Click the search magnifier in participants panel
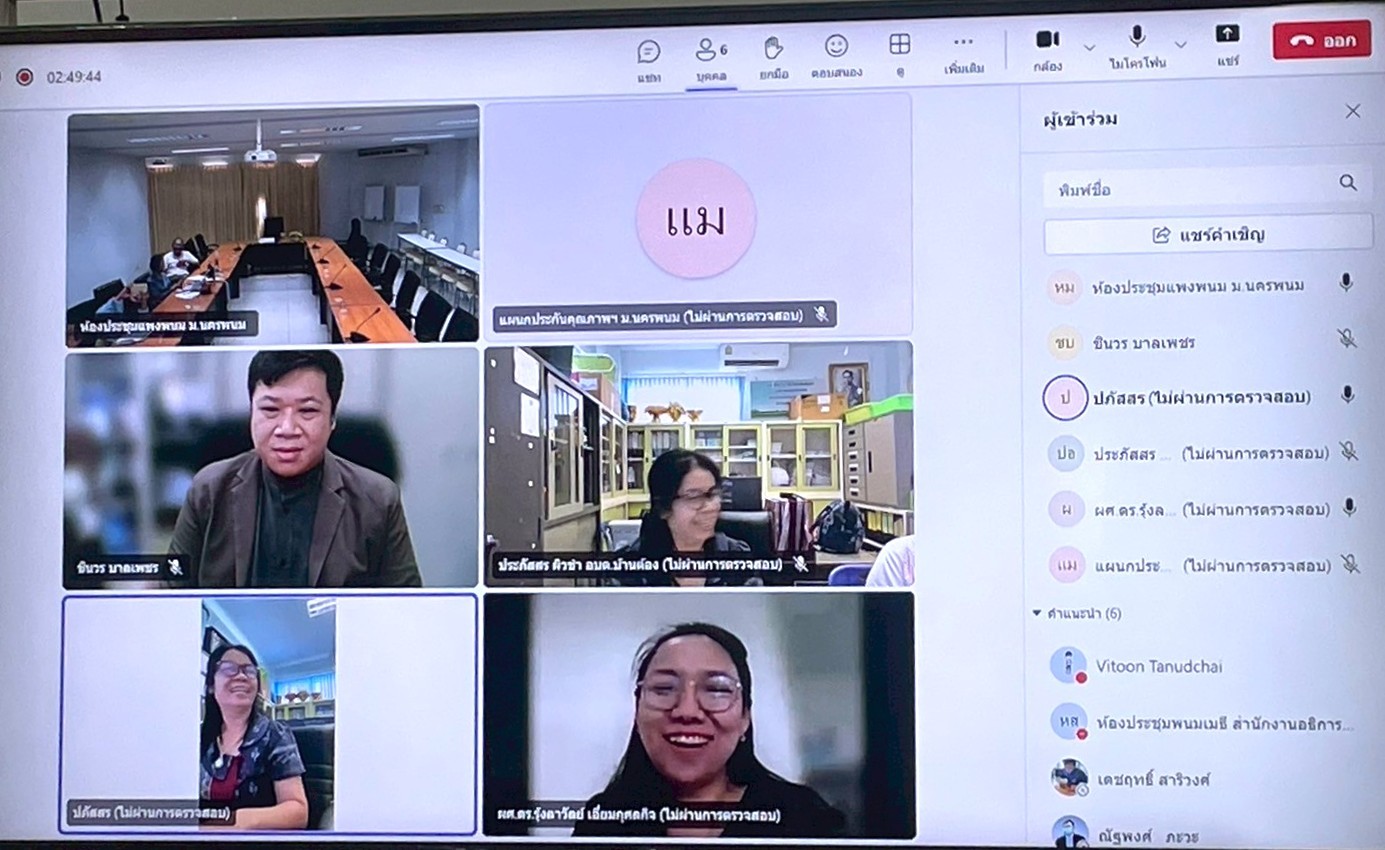Screen dimensions: 1385x850 [1348, 183]
